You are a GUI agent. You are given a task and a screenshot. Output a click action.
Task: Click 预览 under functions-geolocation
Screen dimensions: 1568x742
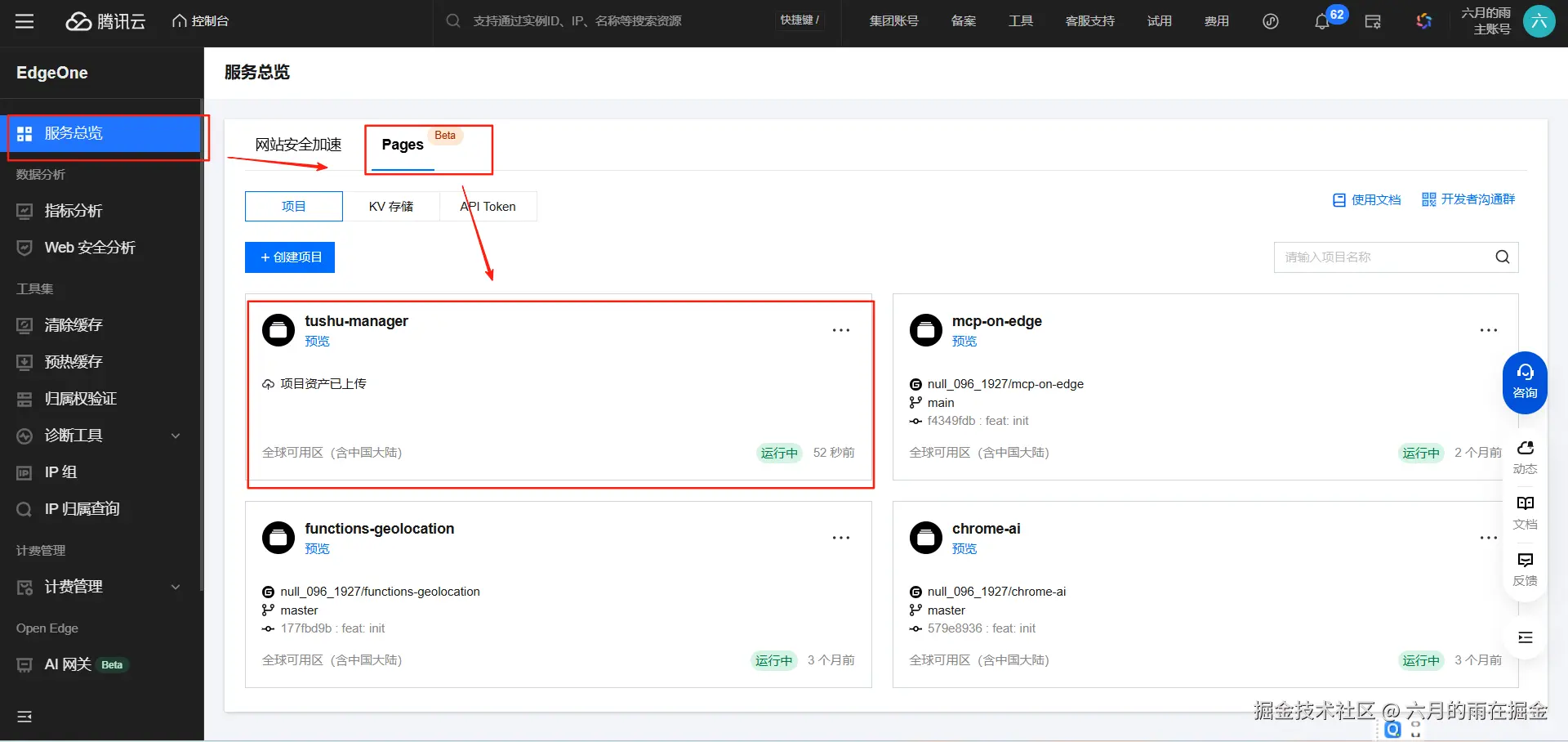[317, 549]
